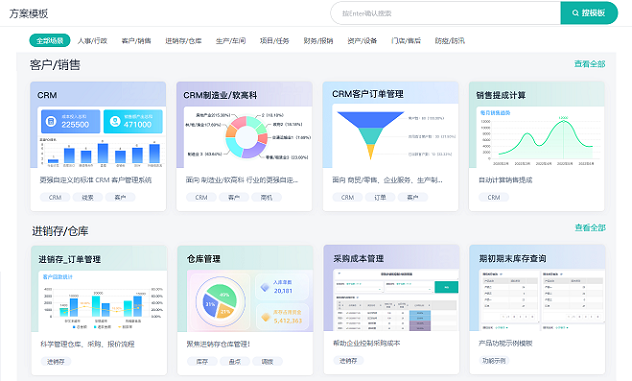This screenshot has height=381, width=632.
Task: Click 查看全部 link for 进销存/仓库 section
Action: click(x=590, y=227)
